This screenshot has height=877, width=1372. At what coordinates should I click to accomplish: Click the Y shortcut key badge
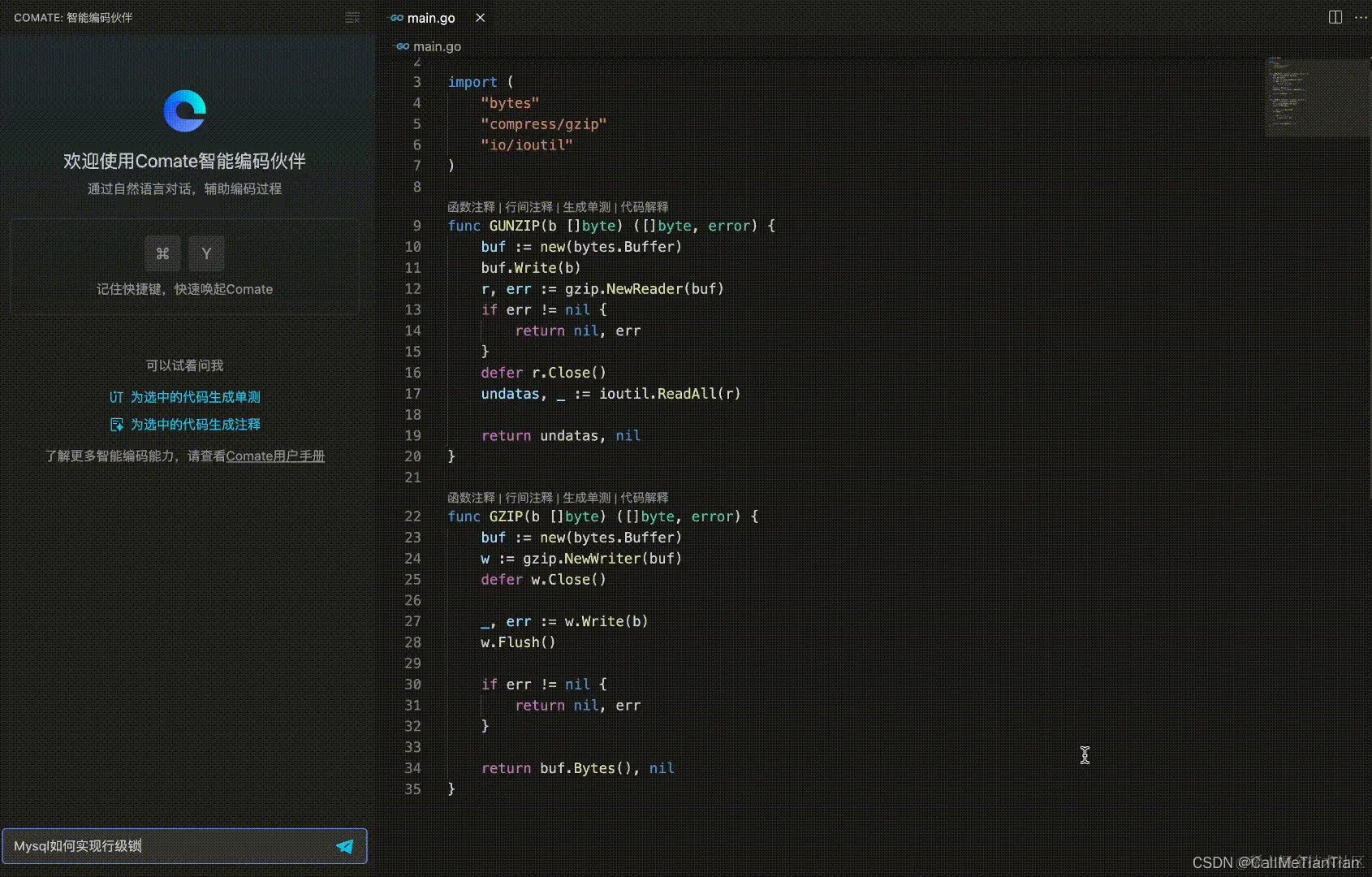click(x=206, y=253)
